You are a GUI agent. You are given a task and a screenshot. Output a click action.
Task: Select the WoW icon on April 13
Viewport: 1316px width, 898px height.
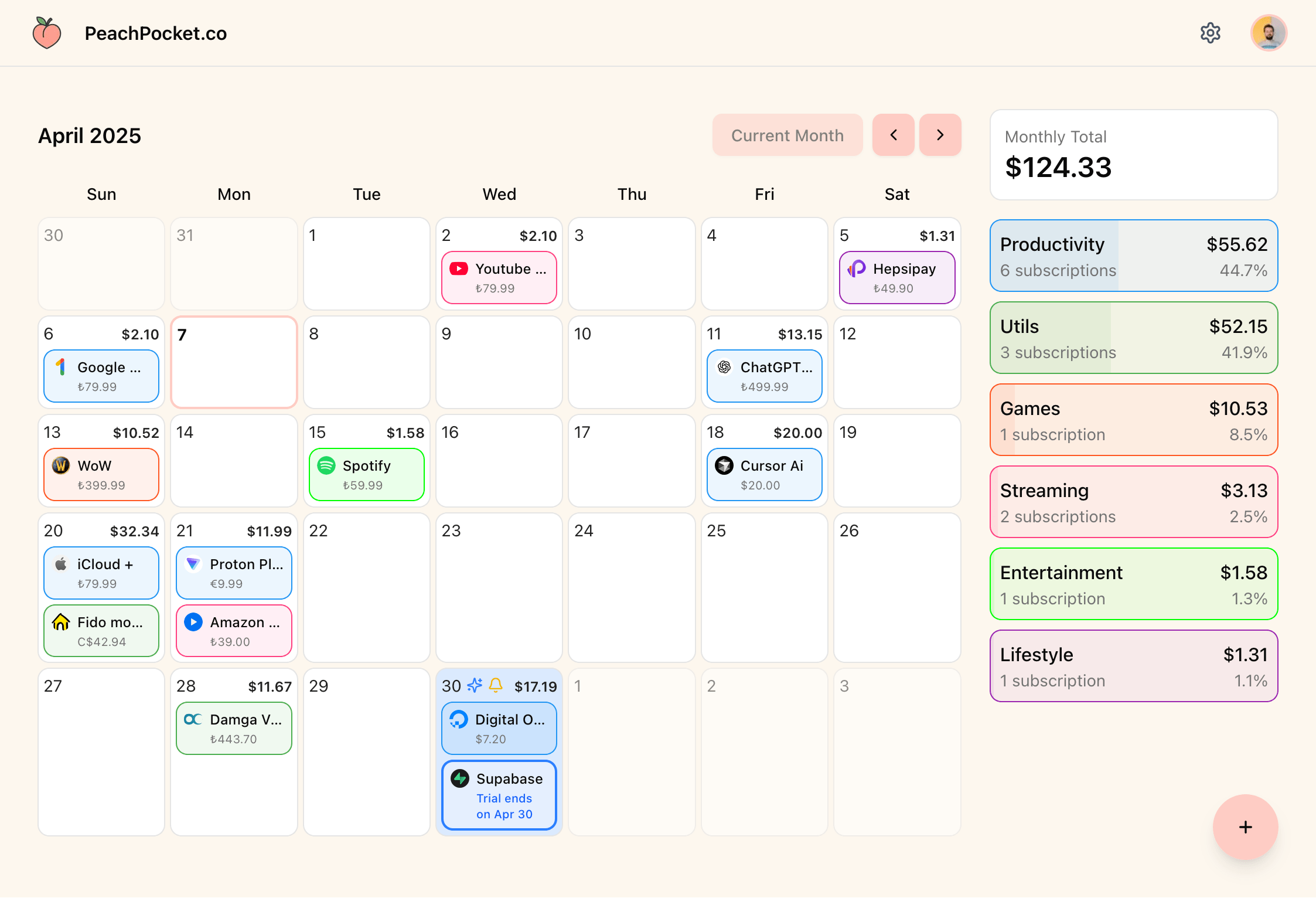coord(61,466)
